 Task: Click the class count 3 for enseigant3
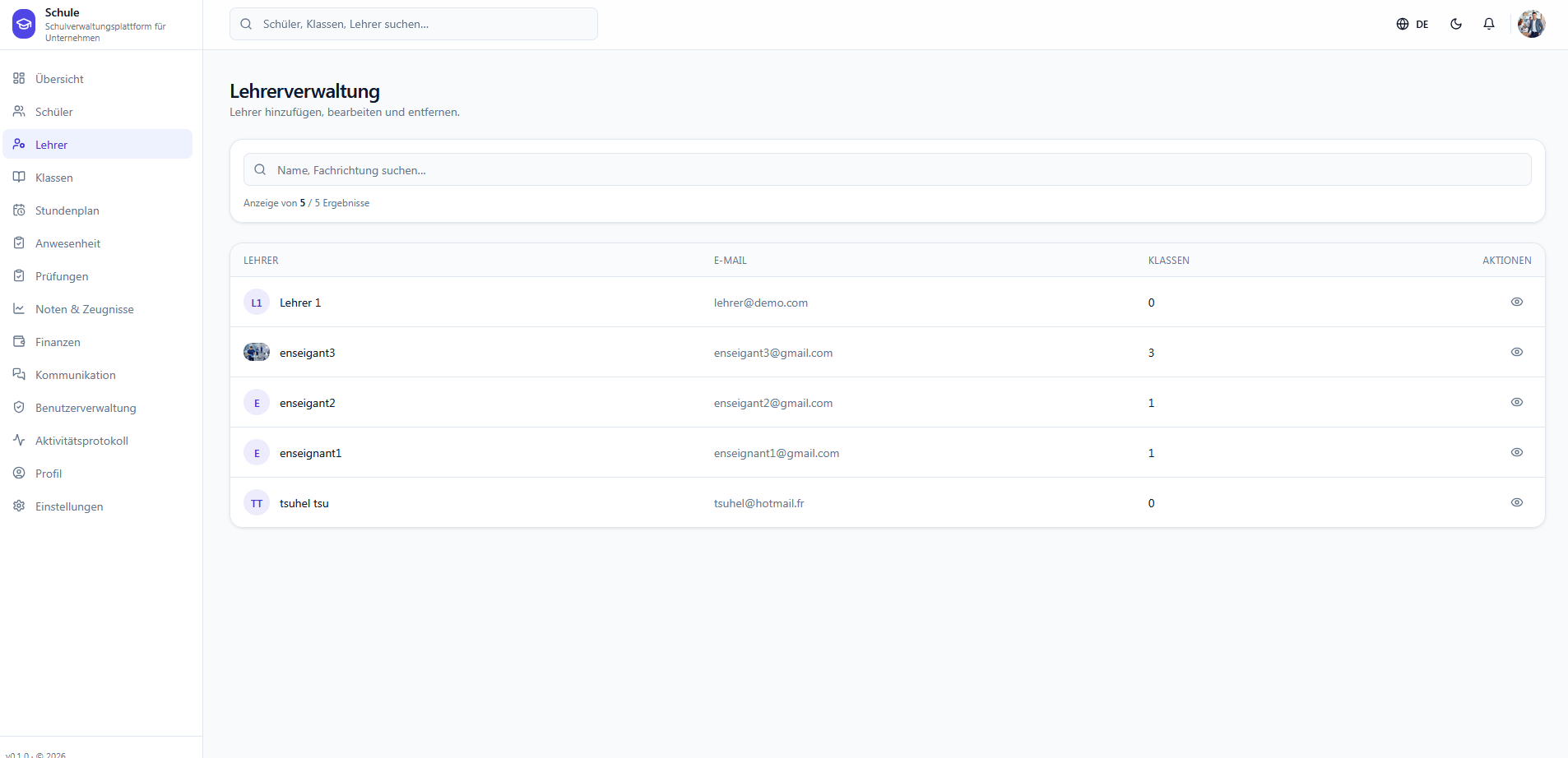click(1152, 353)
